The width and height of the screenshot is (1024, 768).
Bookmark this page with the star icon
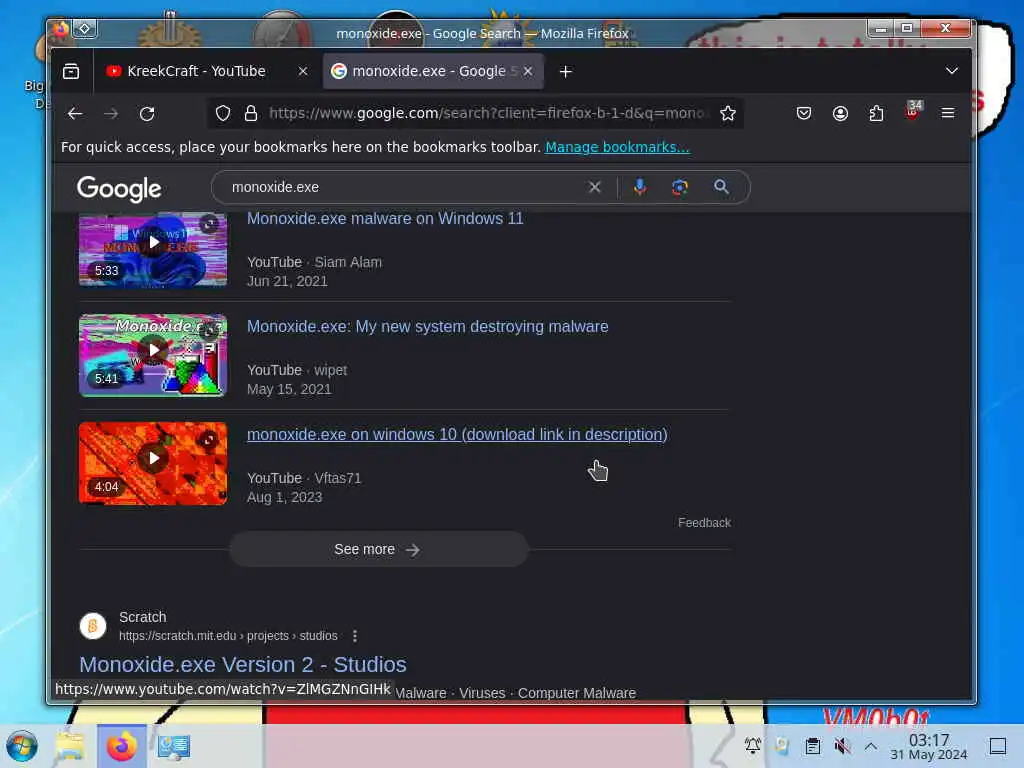728,114
